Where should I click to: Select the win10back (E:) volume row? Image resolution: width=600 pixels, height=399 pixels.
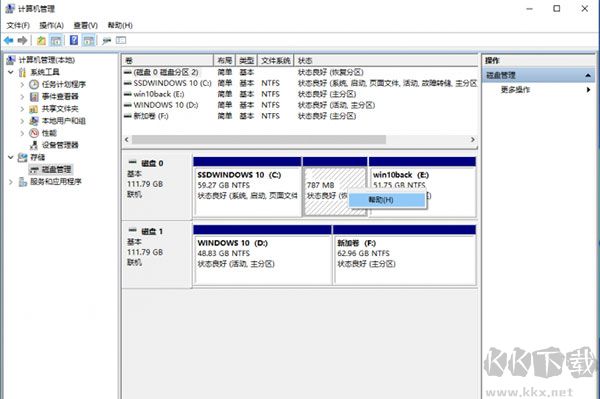300,94
